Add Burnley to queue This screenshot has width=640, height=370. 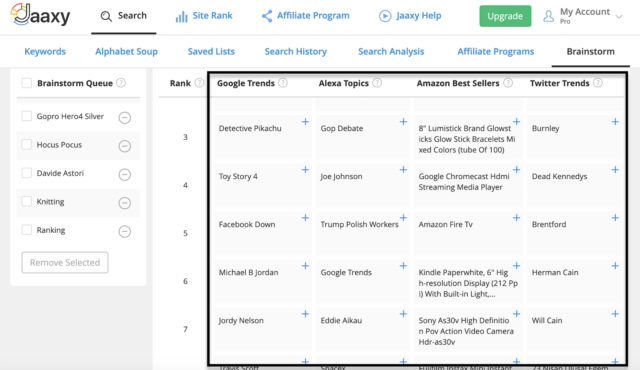pyautogui.click(x=615, y=122)
